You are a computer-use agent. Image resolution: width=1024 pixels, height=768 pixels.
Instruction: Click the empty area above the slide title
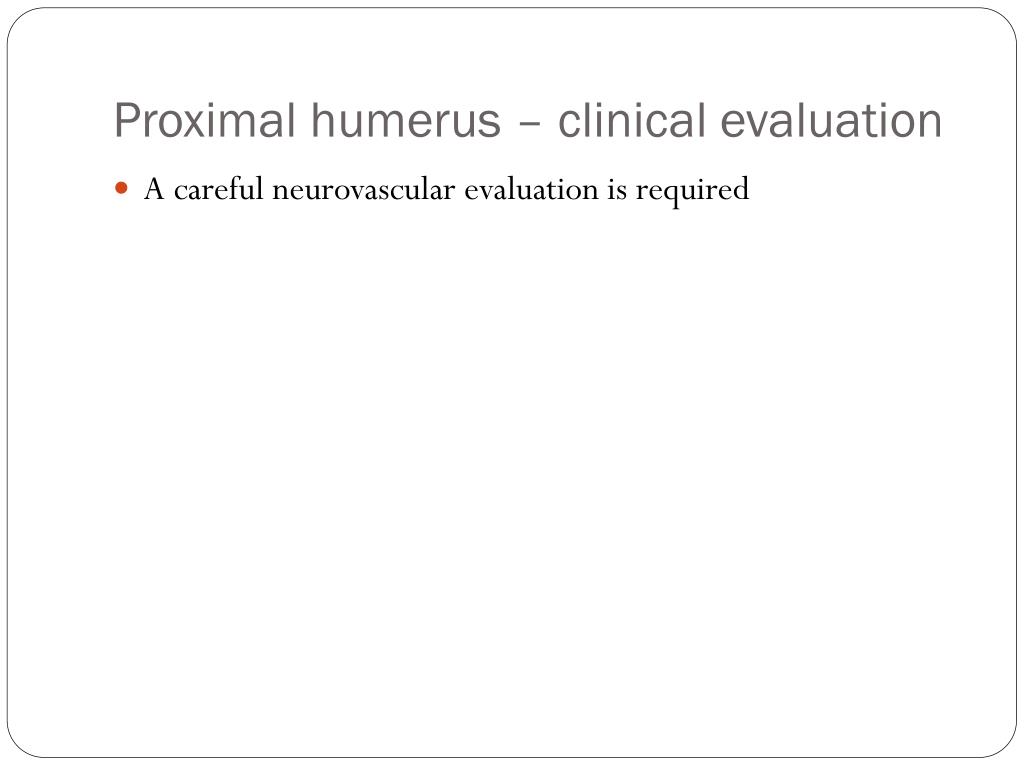(x=512, y=52)
